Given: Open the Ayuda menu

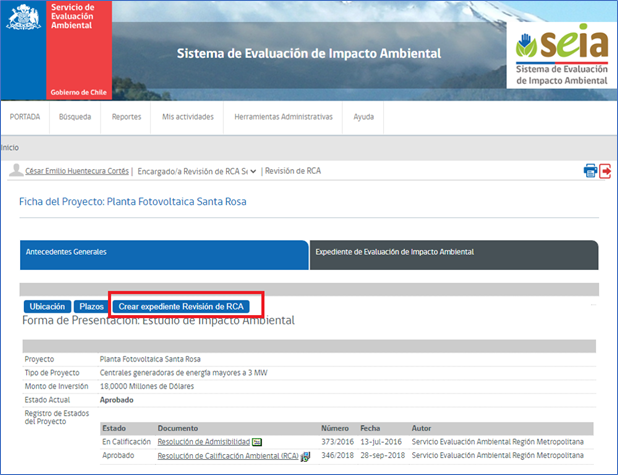Looking at the screenshot, I should pos(363,117).
